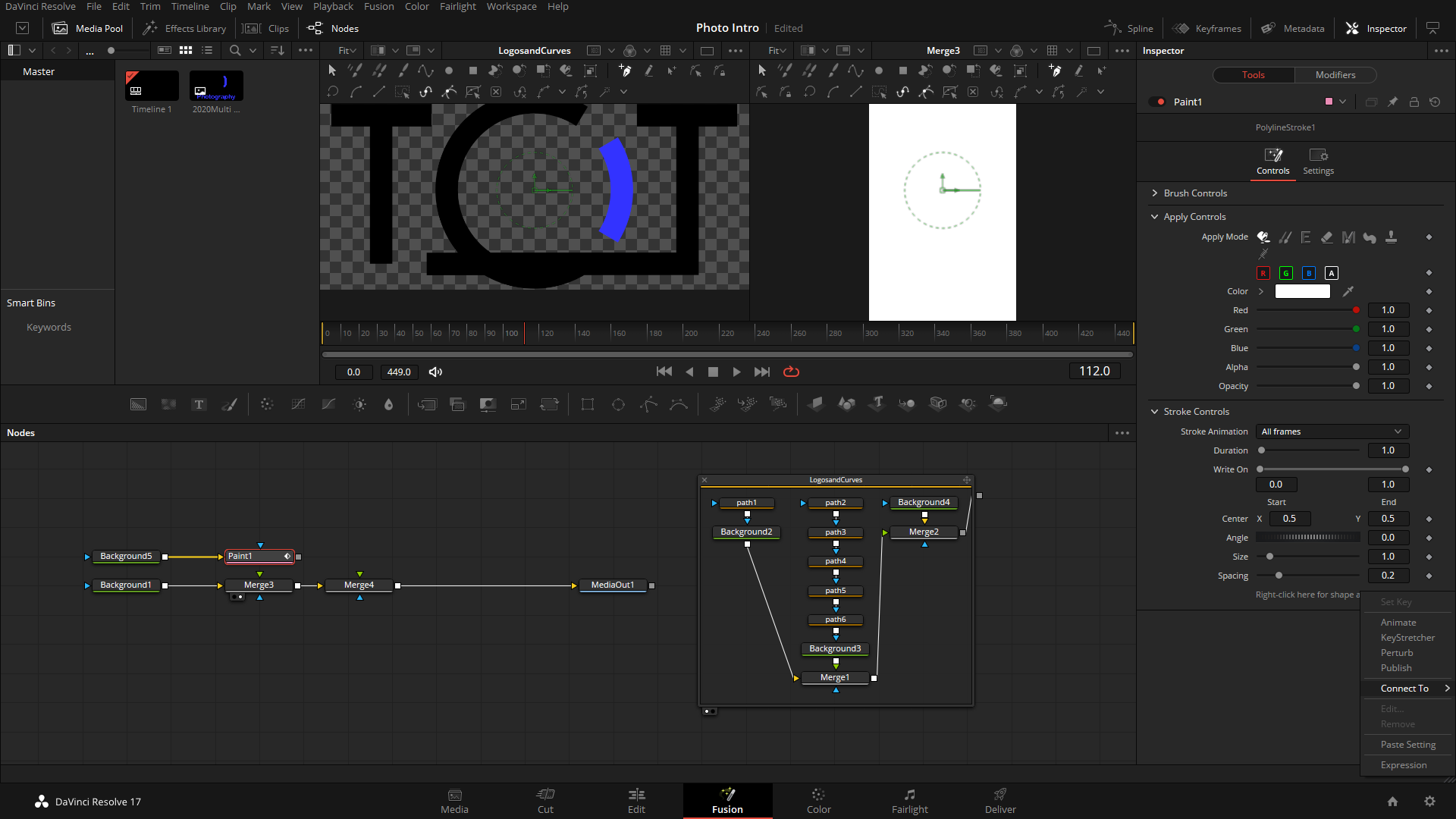The height and width of the screenshot is (819, 1456).
Task: Toggle the Blue channel button
Action: 1309,273
